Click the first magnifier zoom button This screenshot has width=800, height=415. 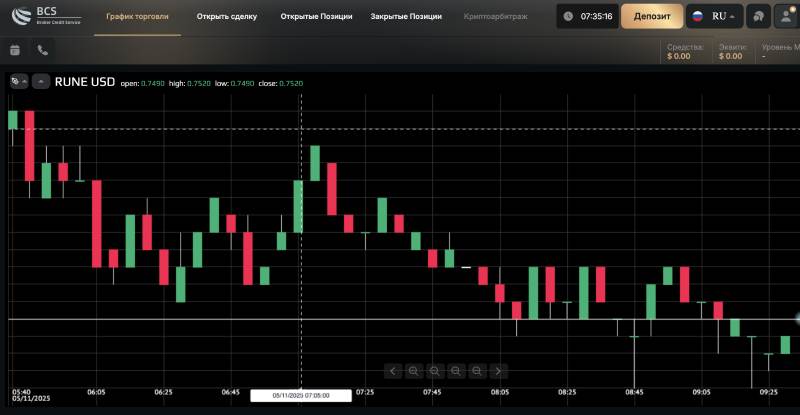click(413, 371)
